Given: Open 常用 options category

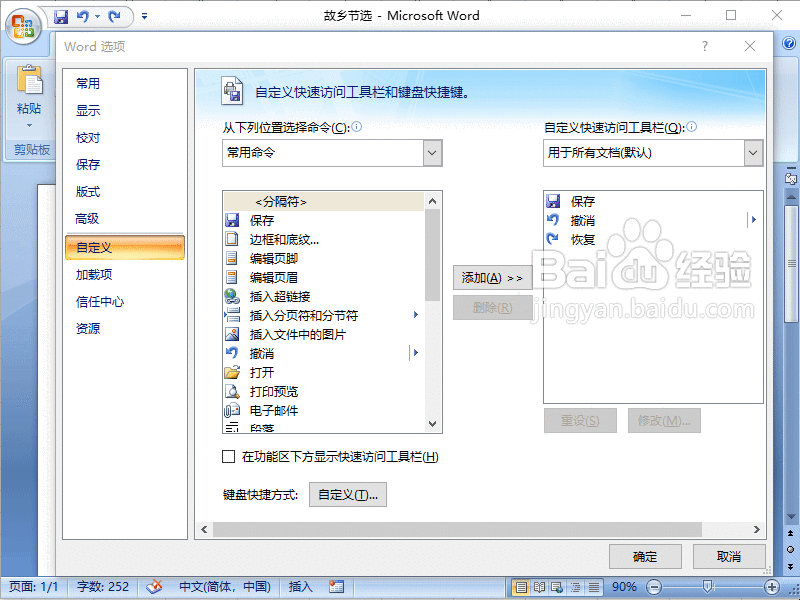Looking at the screenshot, I should click(x=124, y=83).
